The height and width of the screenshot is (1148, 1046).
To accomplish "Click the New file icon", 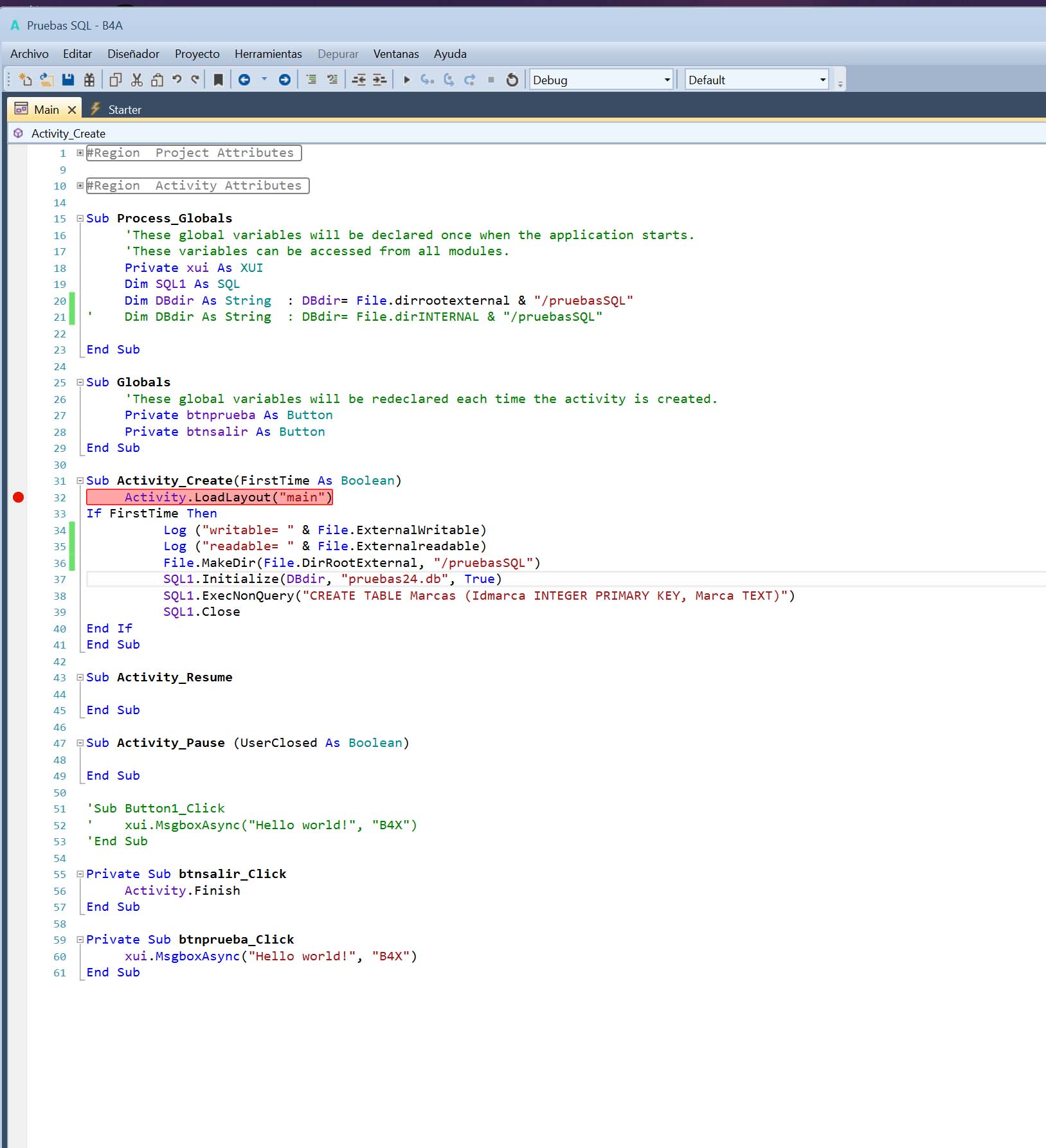I will 25,80.
